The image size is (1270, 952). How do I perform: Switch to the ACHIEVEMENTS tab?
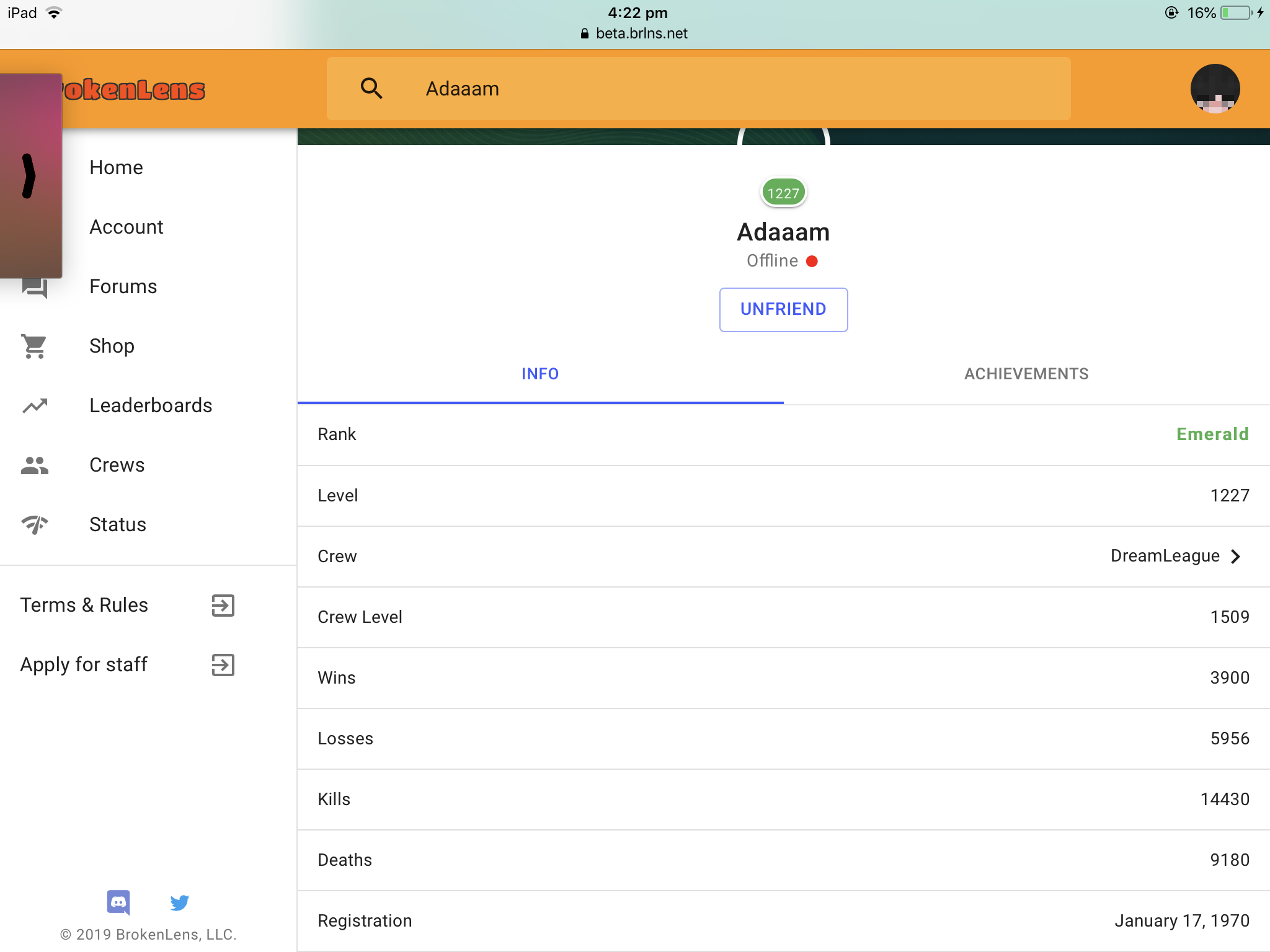pyautogui.click(x=1026, y=374)
